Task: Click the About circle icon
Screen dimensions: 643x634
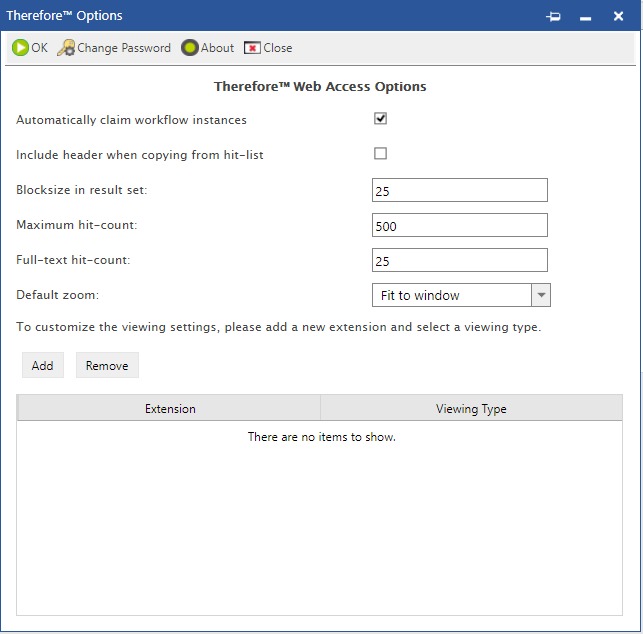Action: (x=189, y=48)
